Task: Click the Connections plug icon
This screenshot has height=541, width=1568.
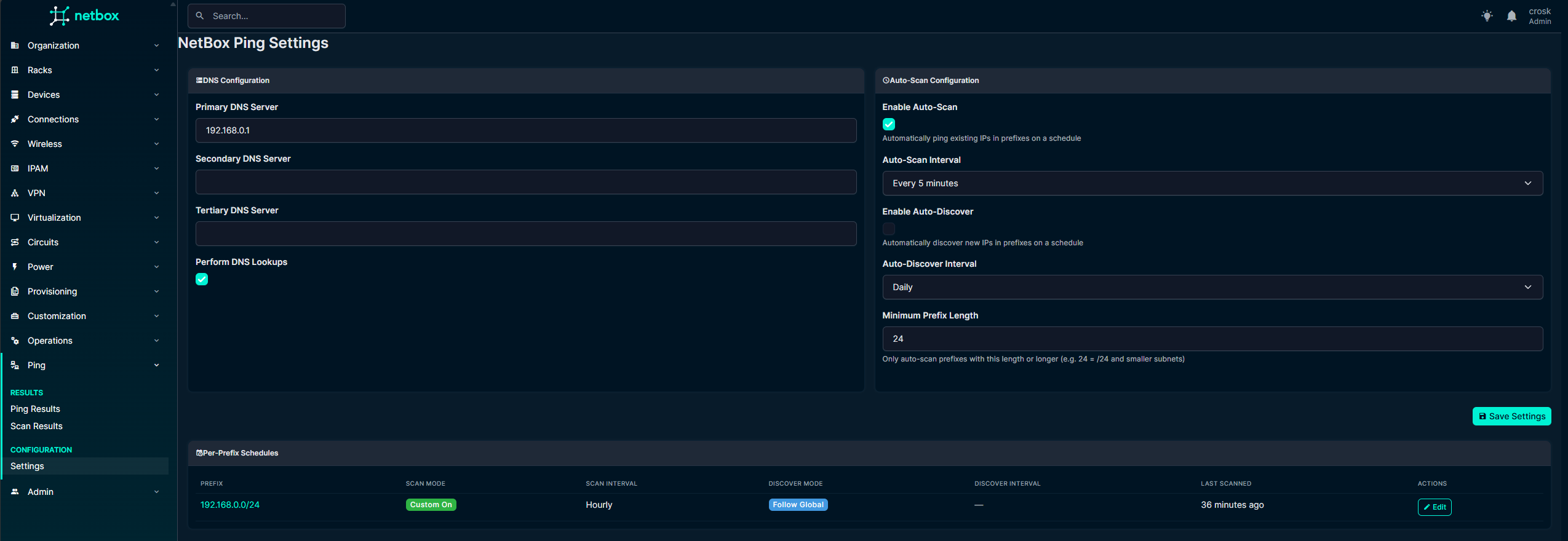Action: pyautogui.click(x=15, y=119)
